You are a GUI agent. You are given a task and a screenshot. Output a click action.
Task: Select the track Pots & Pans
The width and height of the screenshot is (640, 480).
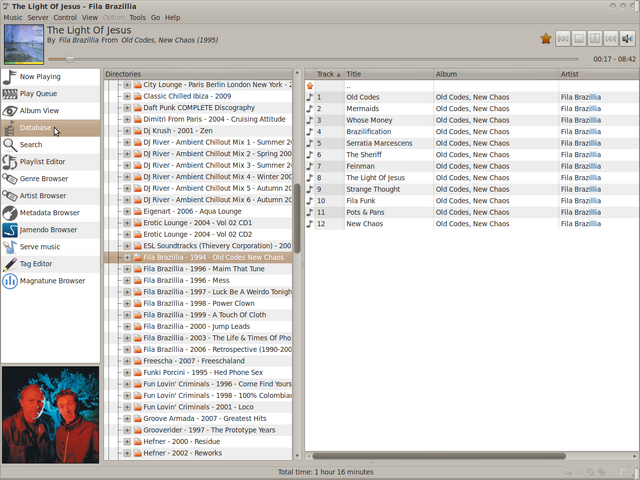(x=472, y=212)
